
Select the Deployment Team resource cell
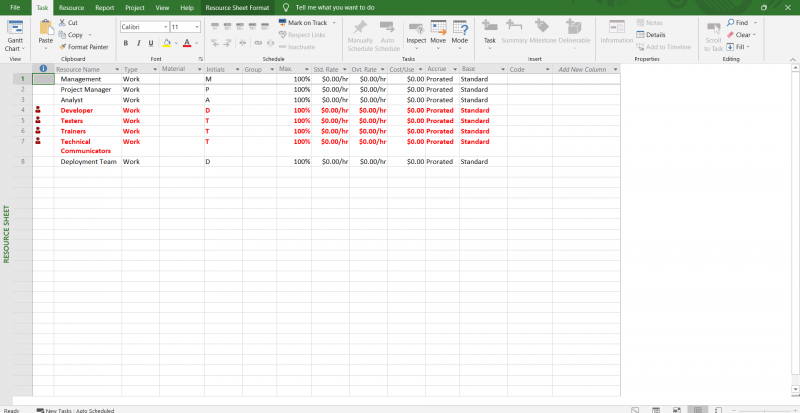point(88,161)
